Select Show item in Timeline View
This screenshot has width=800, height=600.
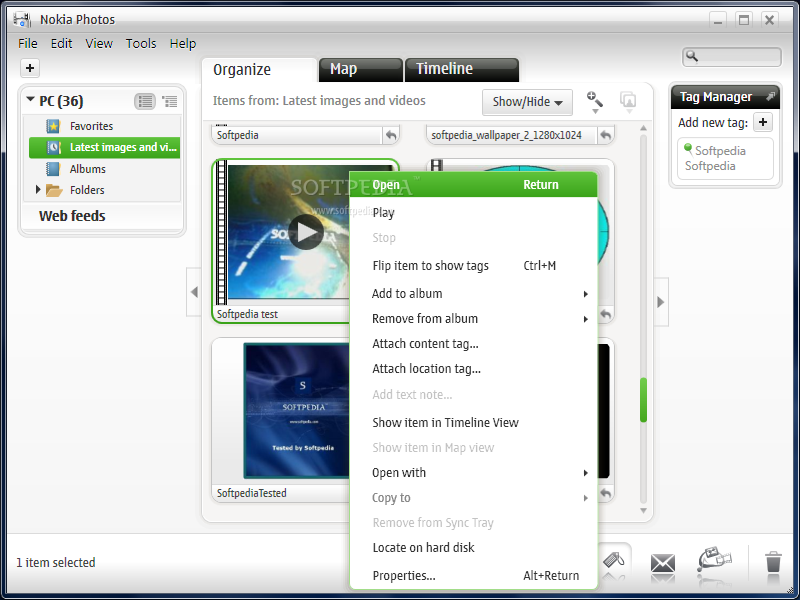473,422
